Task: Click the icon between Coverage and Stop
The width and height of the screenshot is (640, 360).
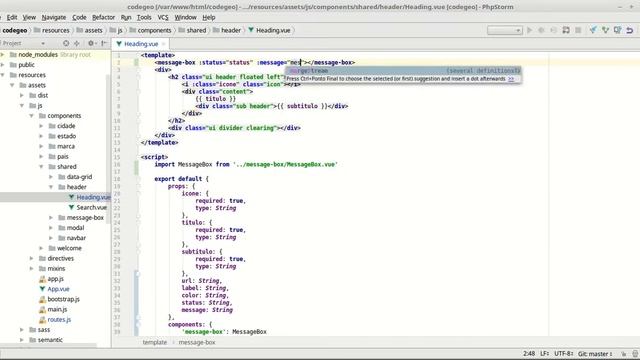Action: pyautogui.click(x=566, y=30)
